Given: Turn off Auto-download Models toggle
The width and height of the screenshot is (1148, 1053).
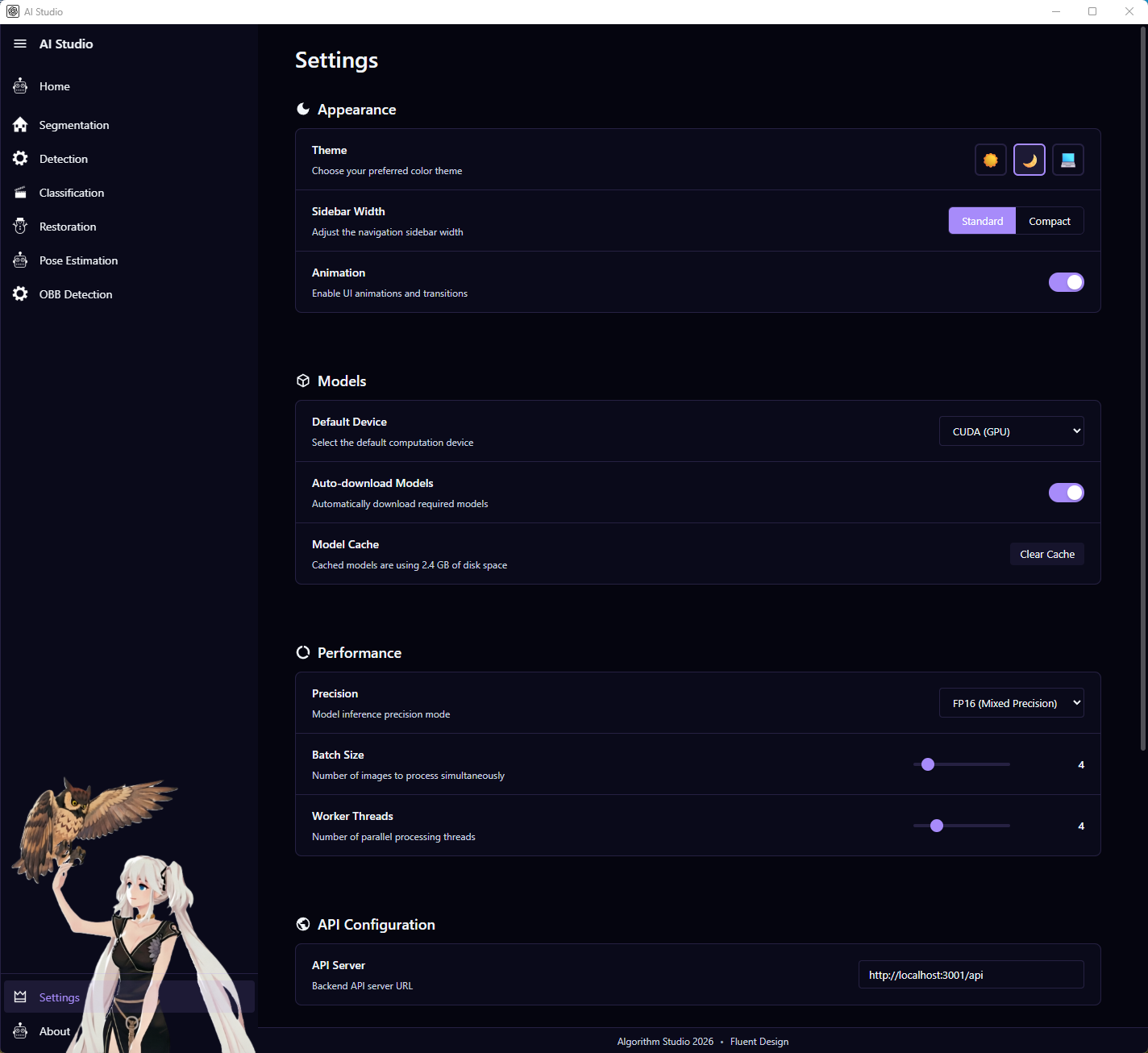Looking at the screenshot, I should click(x=1066, y=493).
